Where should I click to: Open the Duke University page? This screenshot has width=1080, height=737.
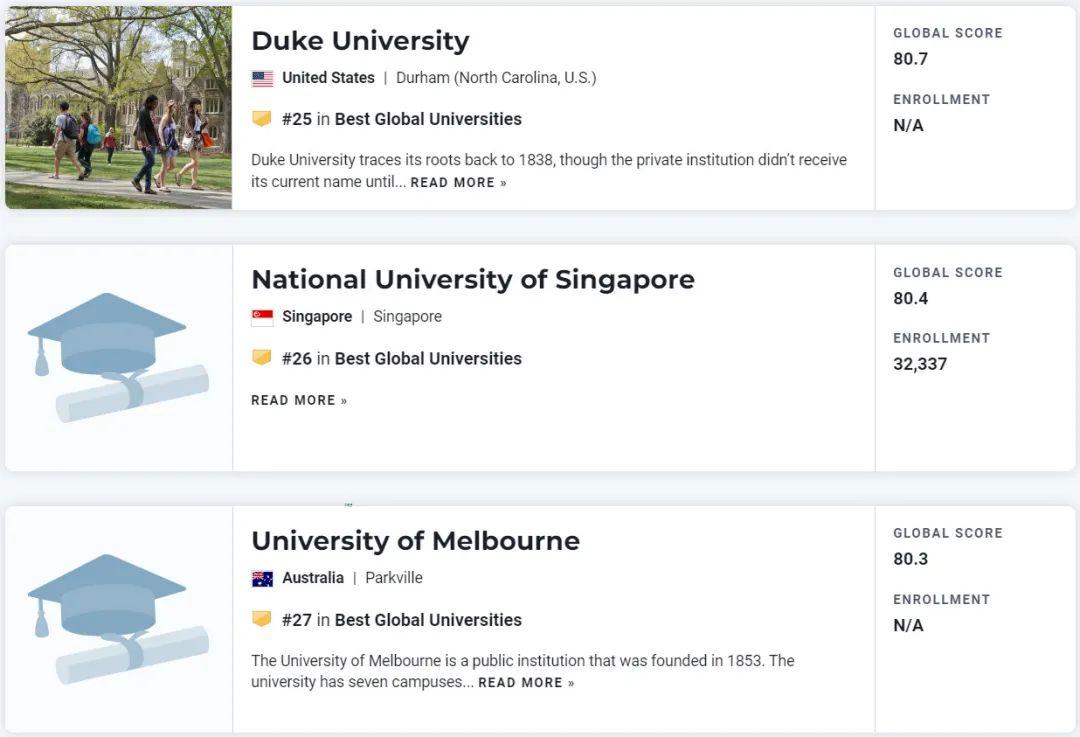tap(360, 41)
